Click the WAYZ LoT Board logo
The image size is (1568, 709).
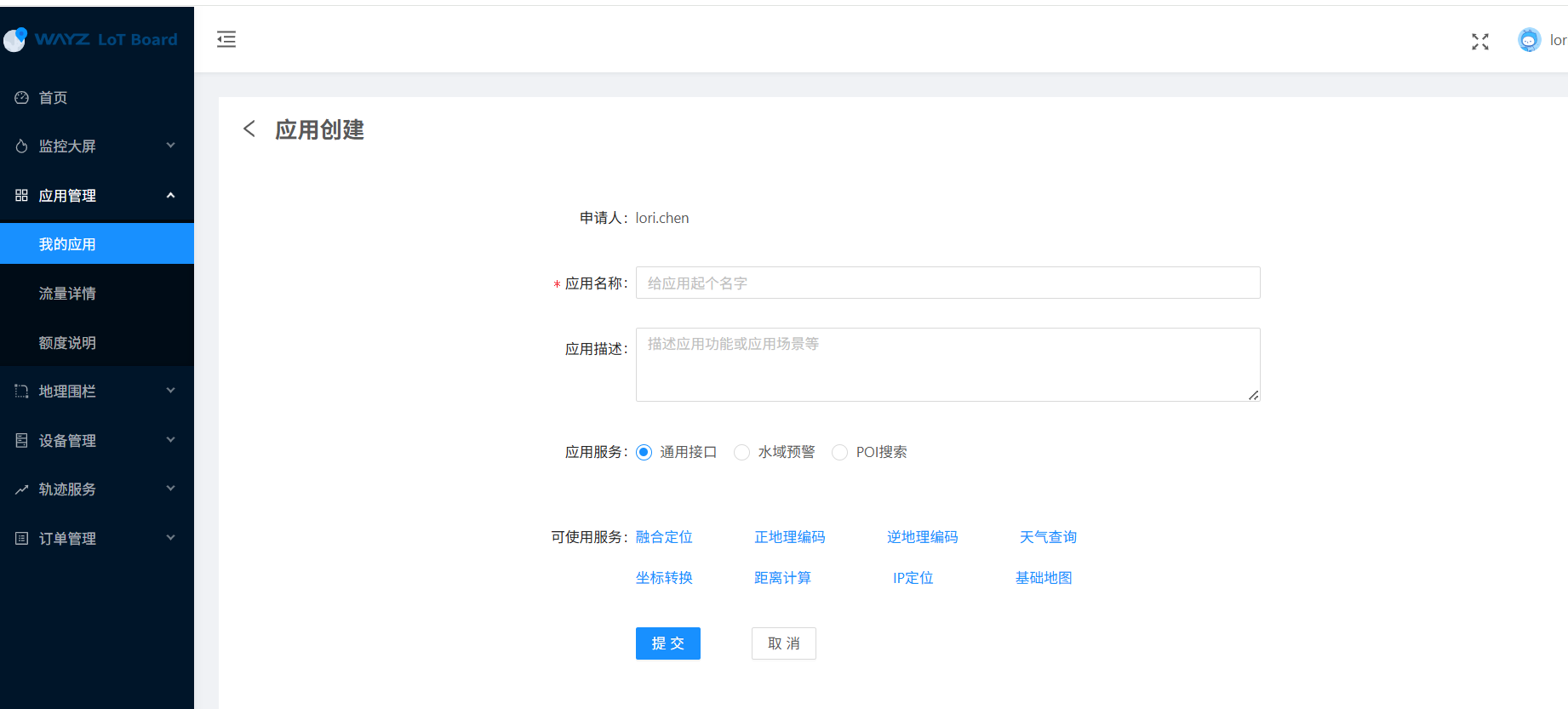(90, 39)
